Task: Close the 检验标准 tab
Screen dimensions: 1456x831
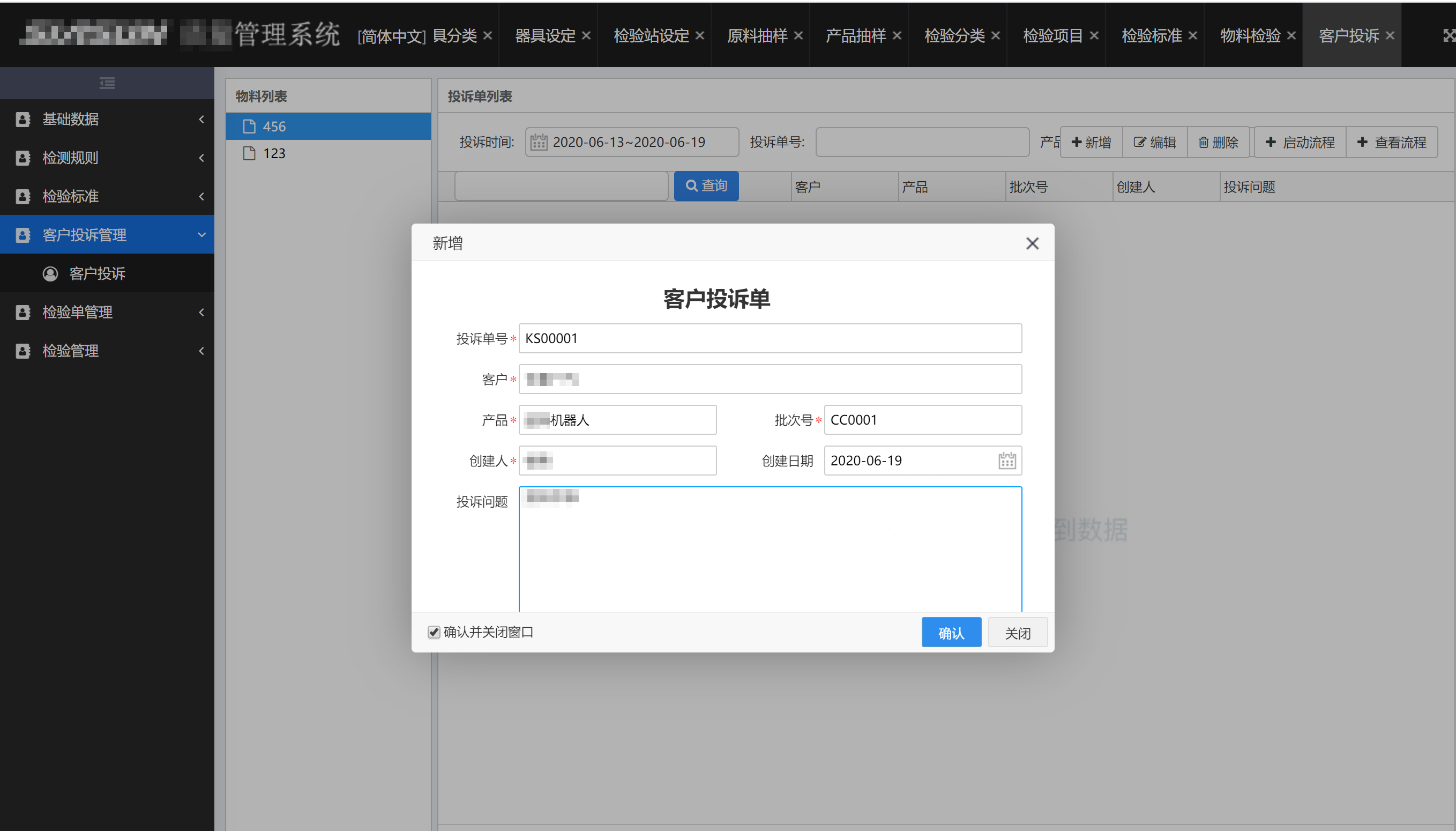Action: click(x=1192, y=35)
